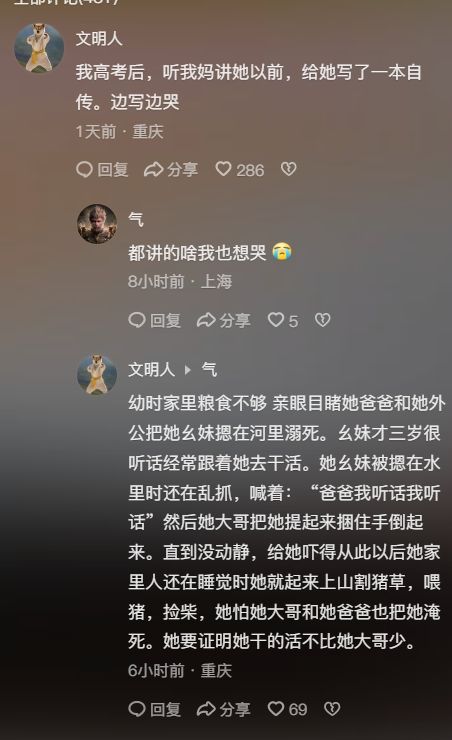452x740 pixels.
Task: Open username 文明人 on the top comment
Action: click(99, 38)
